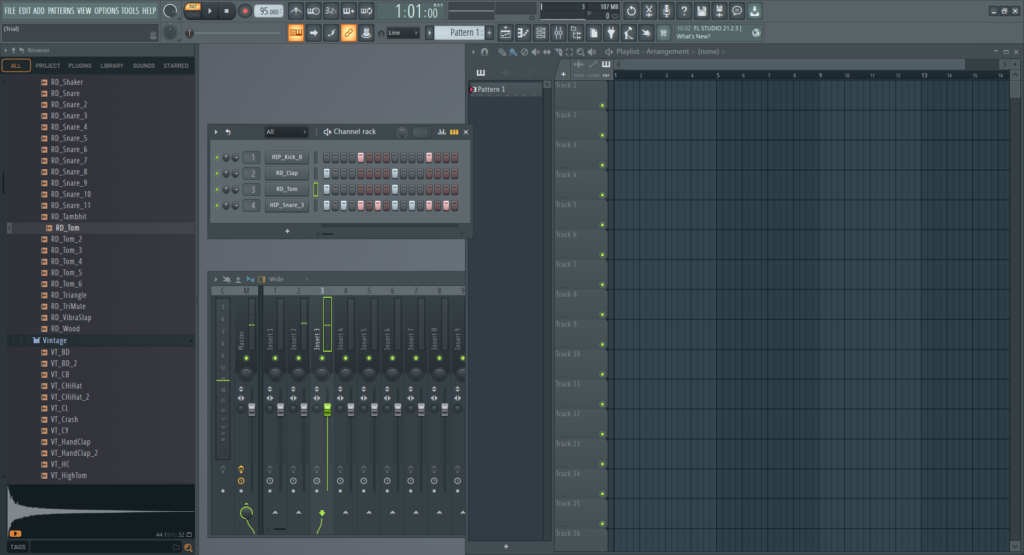Select the mute tool in Playlist
This screenshot has height=555, width=1024.
536,52
